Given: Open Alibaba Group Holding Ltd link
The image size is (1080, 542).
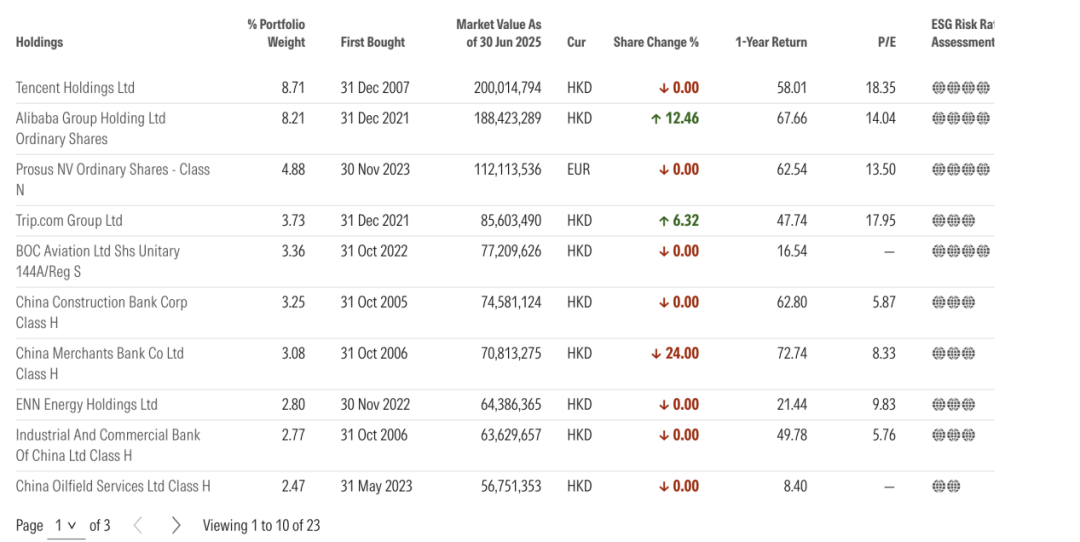Looking at the screenshot, I should point(90,118).
